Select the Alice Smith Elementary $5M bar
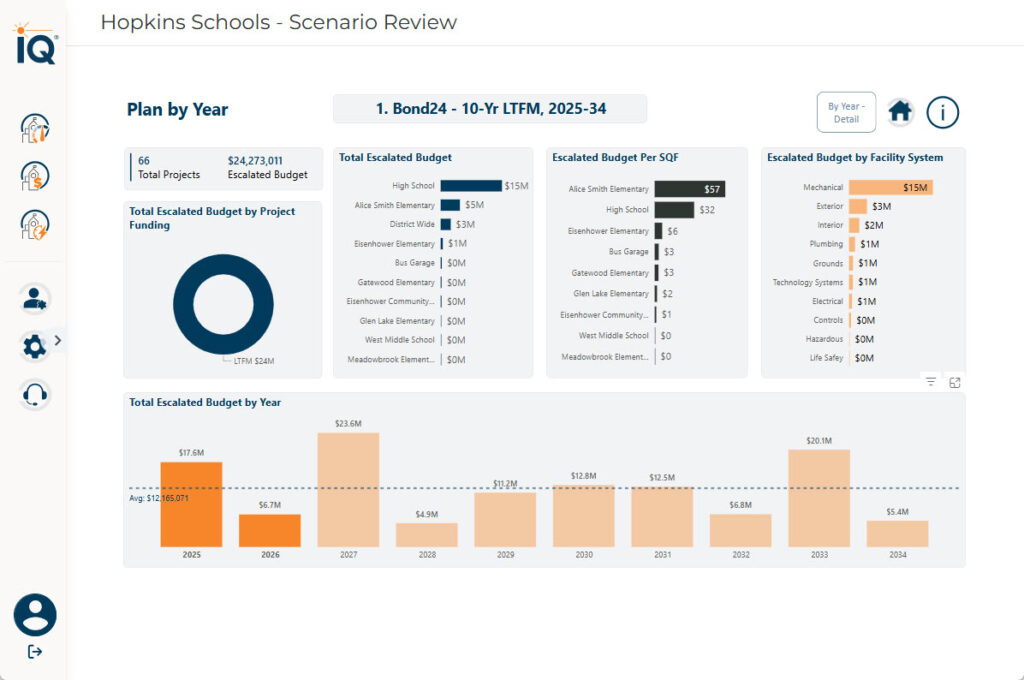The height and width of the screenshot is (680, 1024). (x=451, y=205)
